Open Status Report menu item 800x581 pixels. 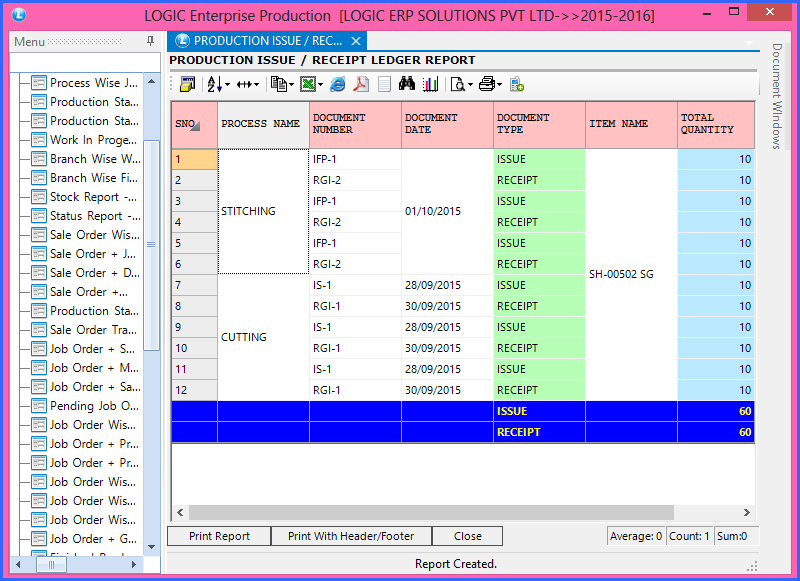(86, 216)
